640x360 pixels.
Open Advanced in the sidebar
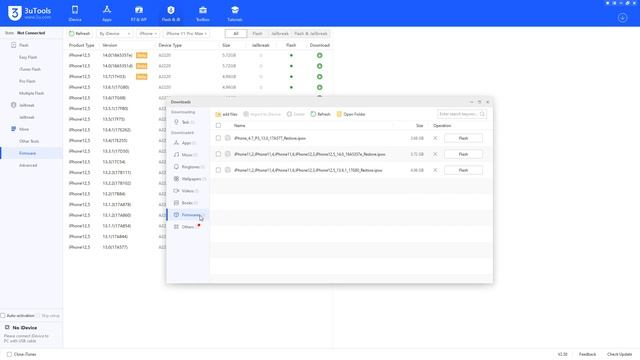(28, 165)
